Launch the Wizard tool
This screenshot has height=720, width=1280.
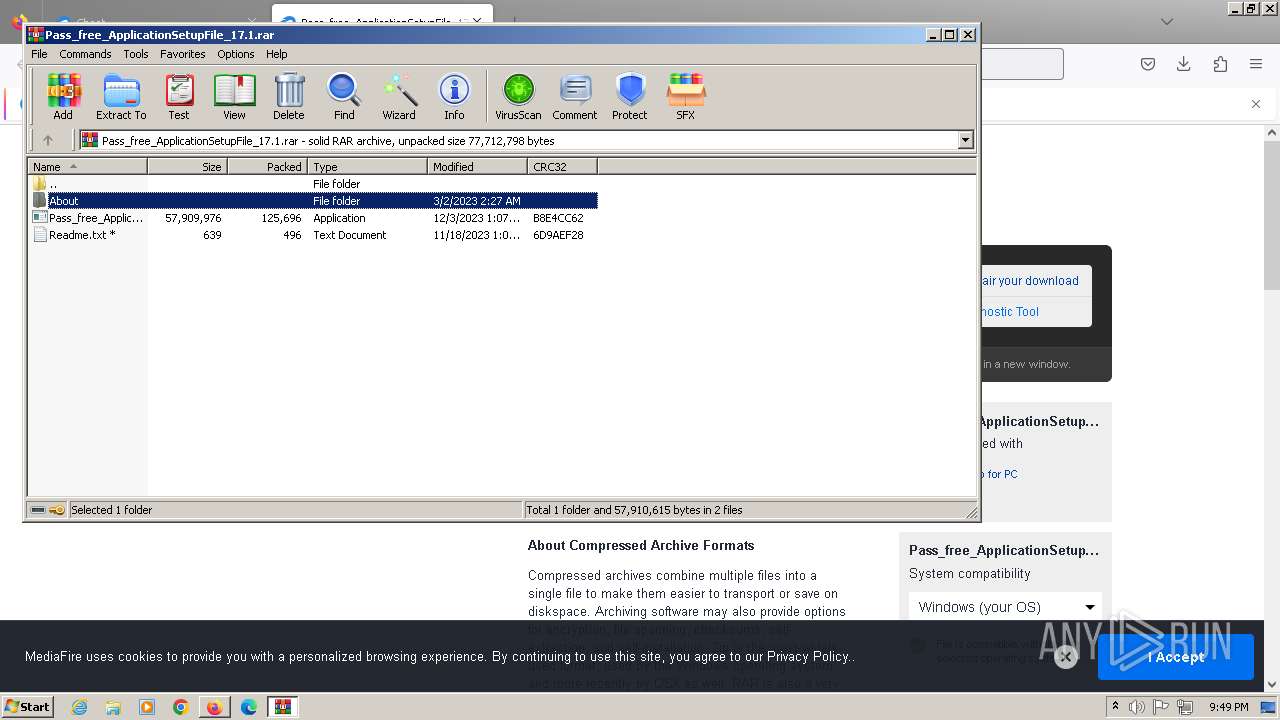[x=399, y=97]
